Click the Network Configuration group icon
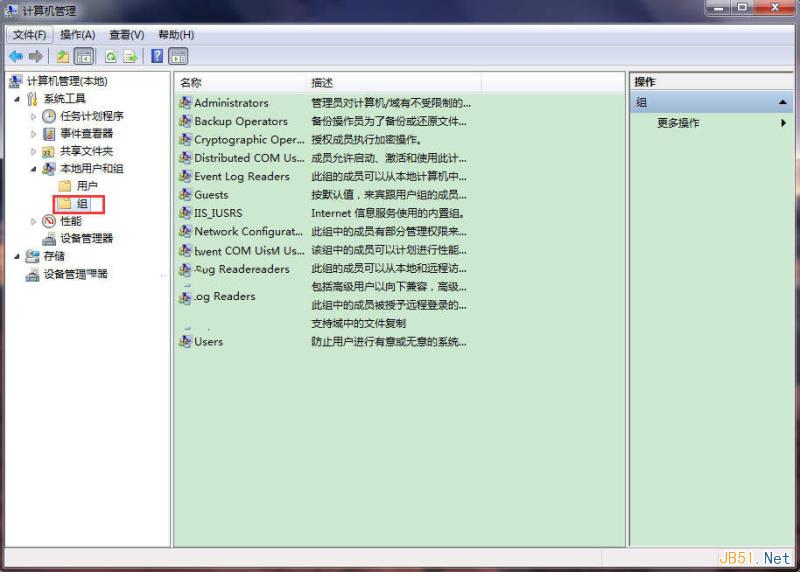 point(185,231)
